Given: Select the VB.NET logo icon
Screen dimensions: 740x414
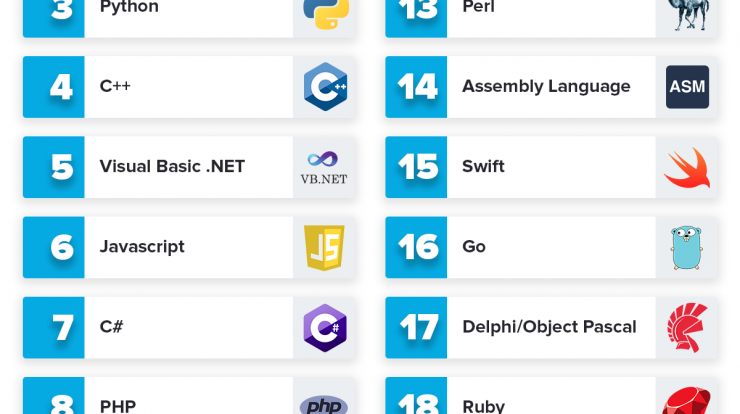Looking at the screenshot, I should pos(324,168).
